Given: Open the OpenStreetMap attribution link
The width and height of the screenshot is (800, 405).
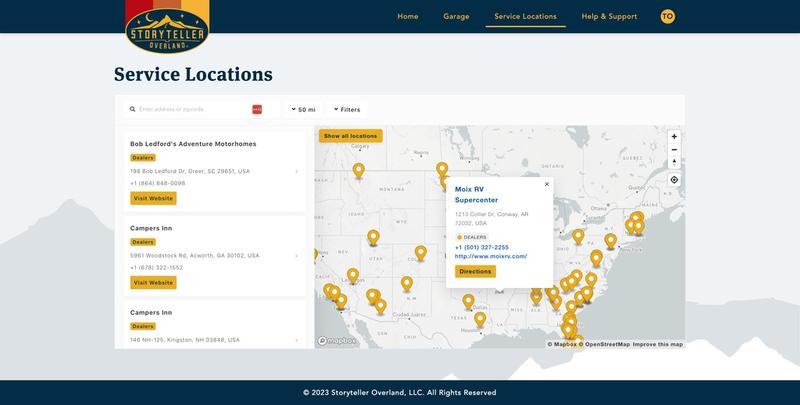Looking at the screenshot, I should coord(604,344).
